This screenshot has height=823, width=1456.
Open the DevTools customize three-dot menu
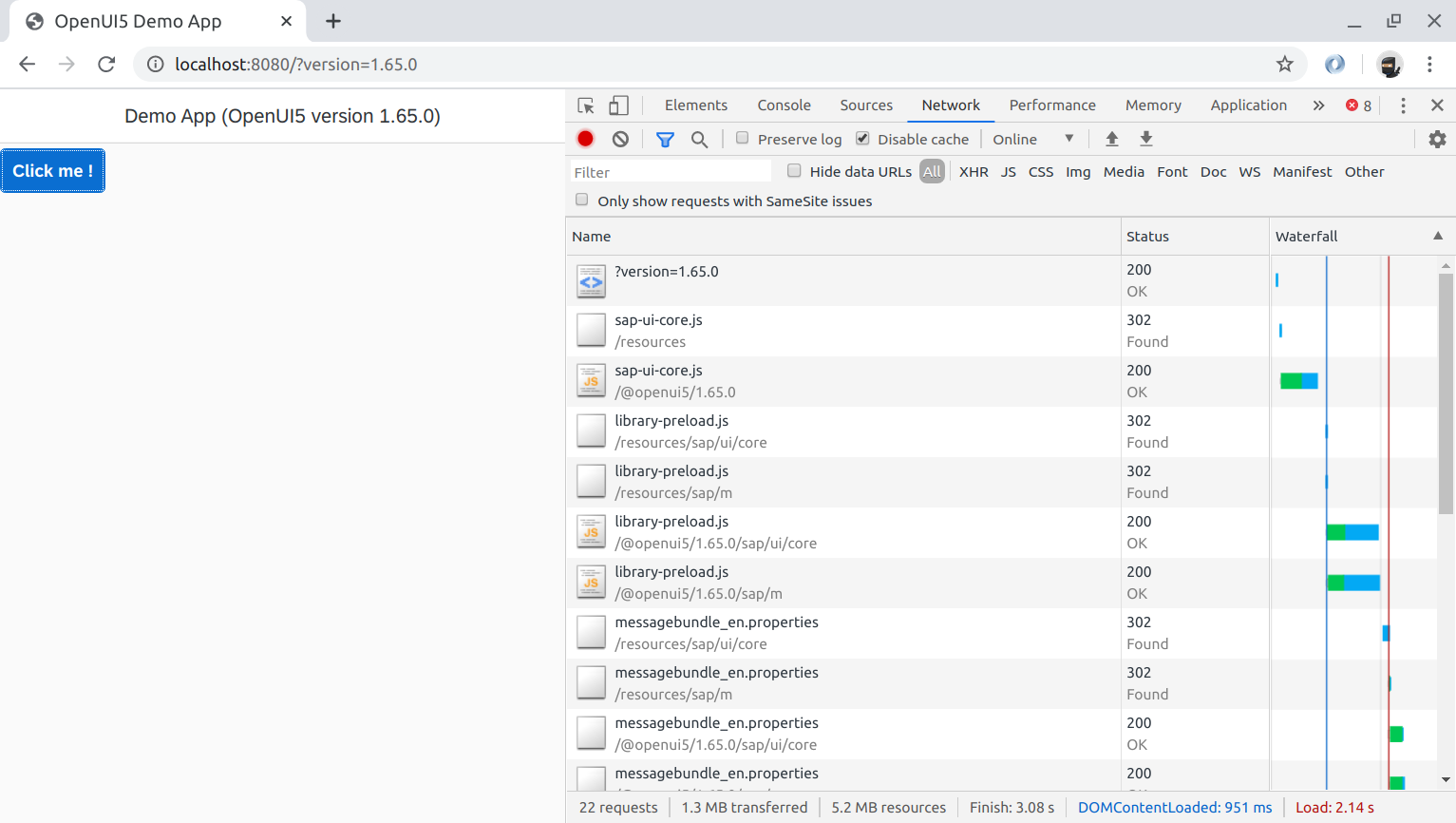click(1403, 105)
